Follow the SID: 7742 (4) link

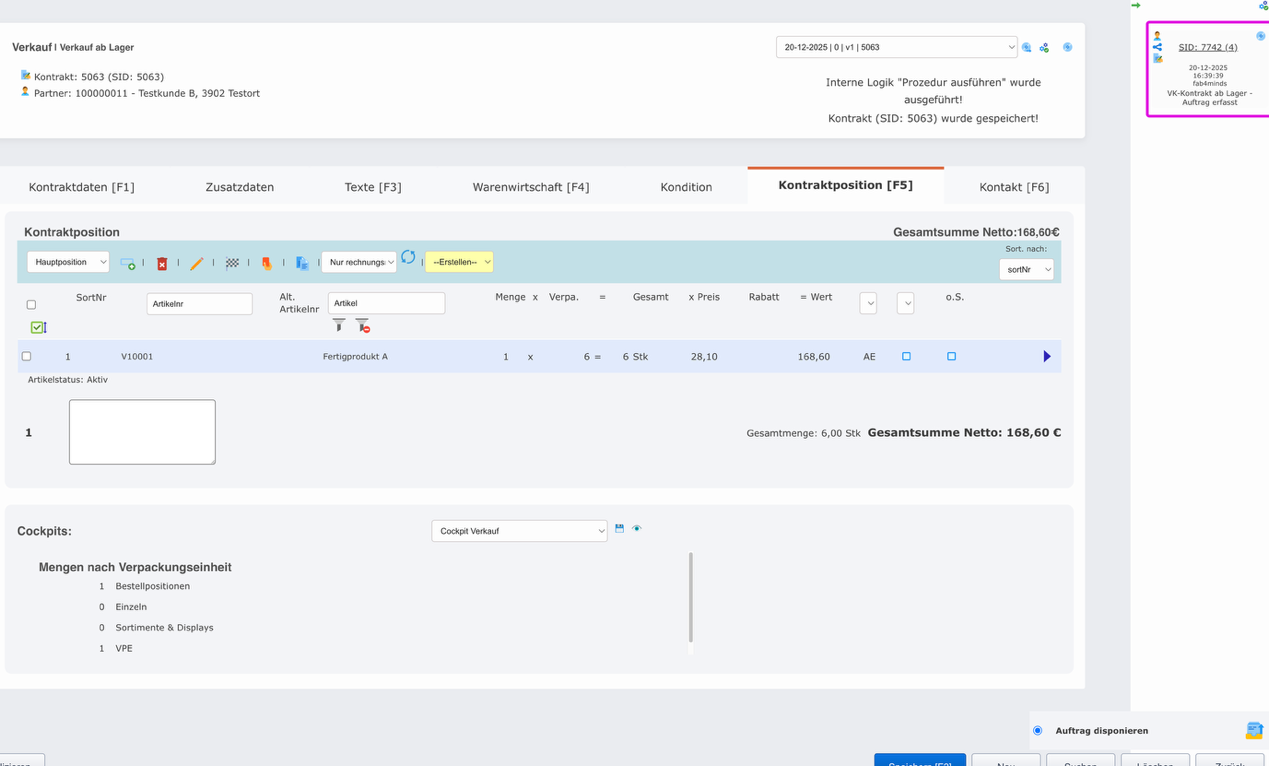pyautogui.click(x=1209, y=46)
